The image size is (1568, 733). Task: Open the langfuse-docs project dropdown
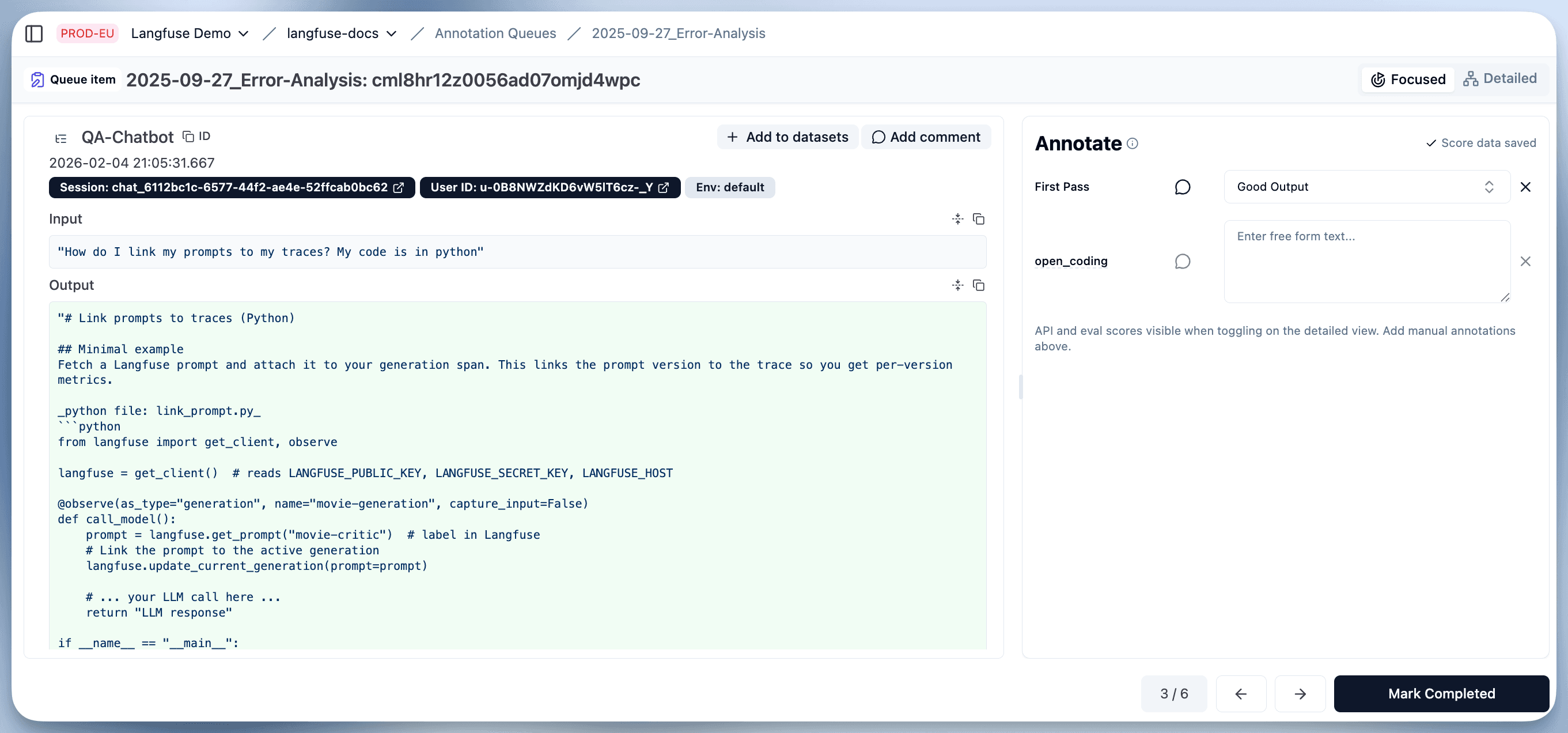point(342,33)
